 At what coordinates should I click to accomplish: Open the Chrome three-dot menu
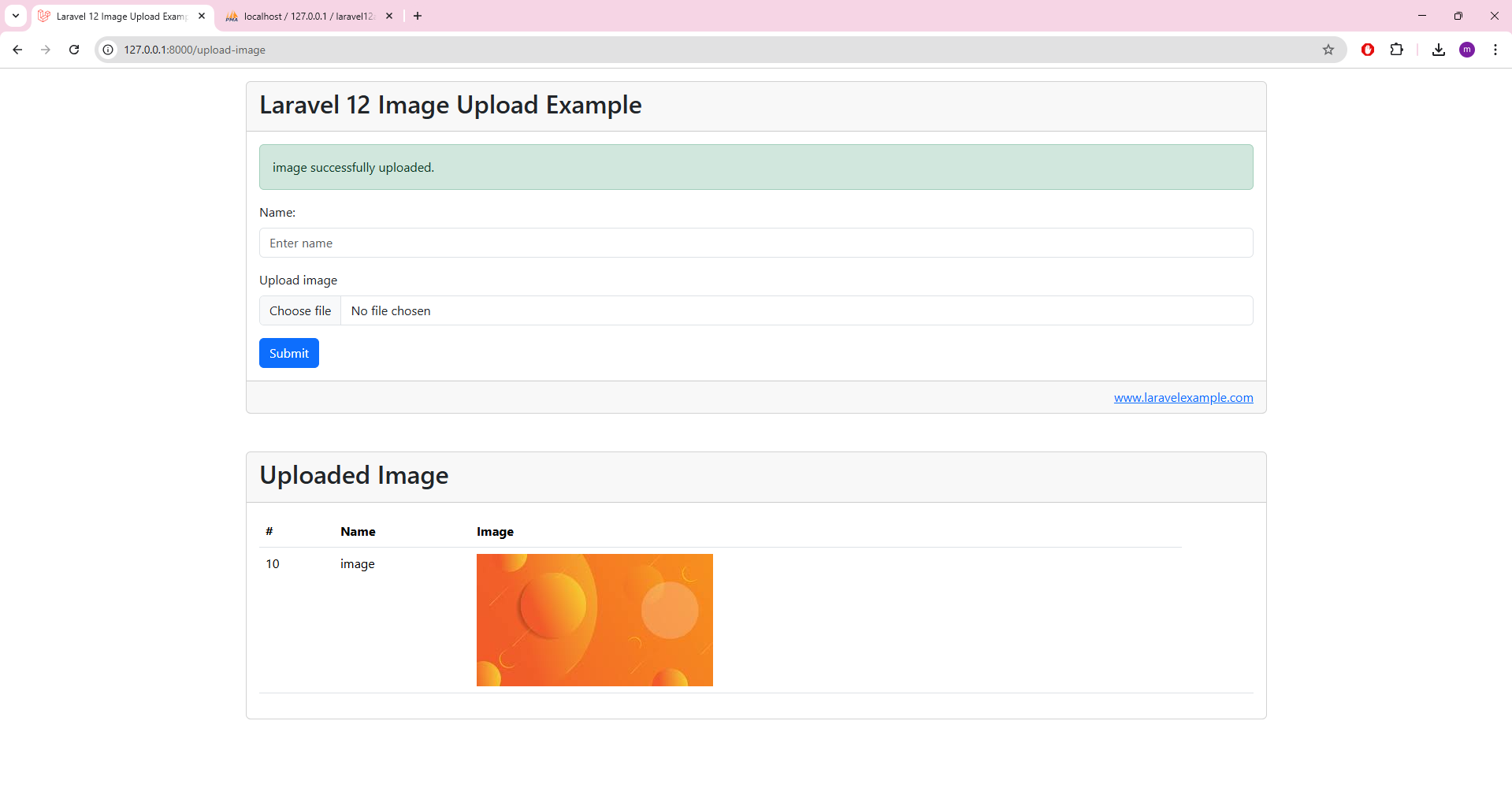click(x=1495, y=50)
